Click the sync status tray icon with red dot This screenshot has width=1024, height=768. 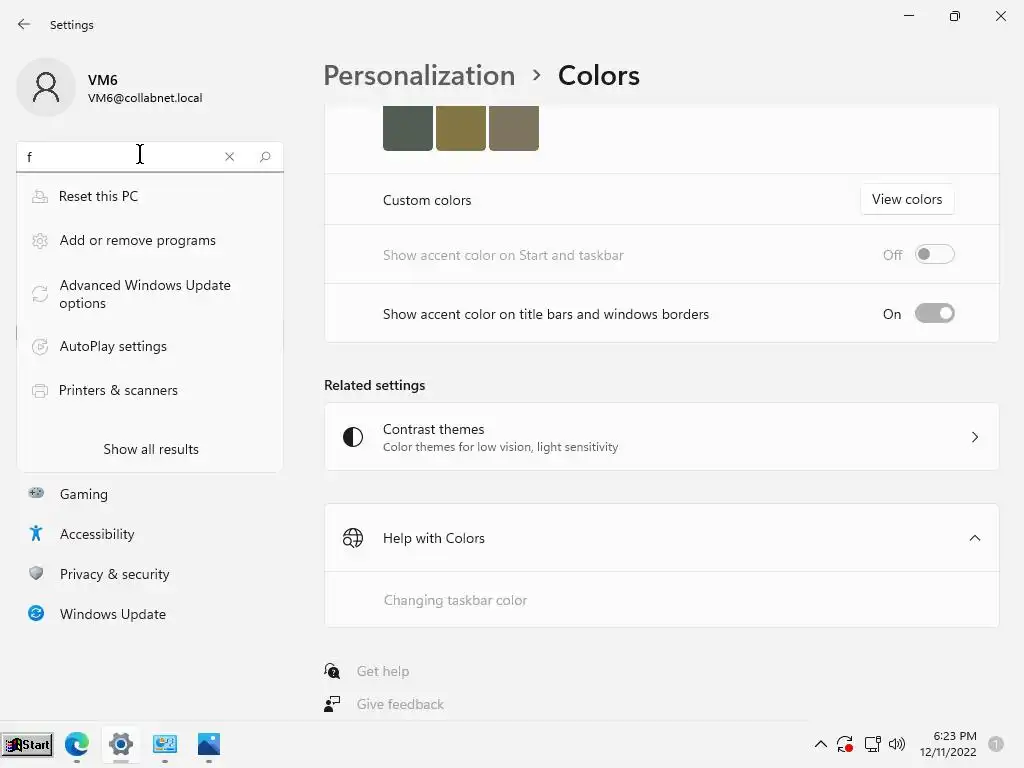(845, 744)
